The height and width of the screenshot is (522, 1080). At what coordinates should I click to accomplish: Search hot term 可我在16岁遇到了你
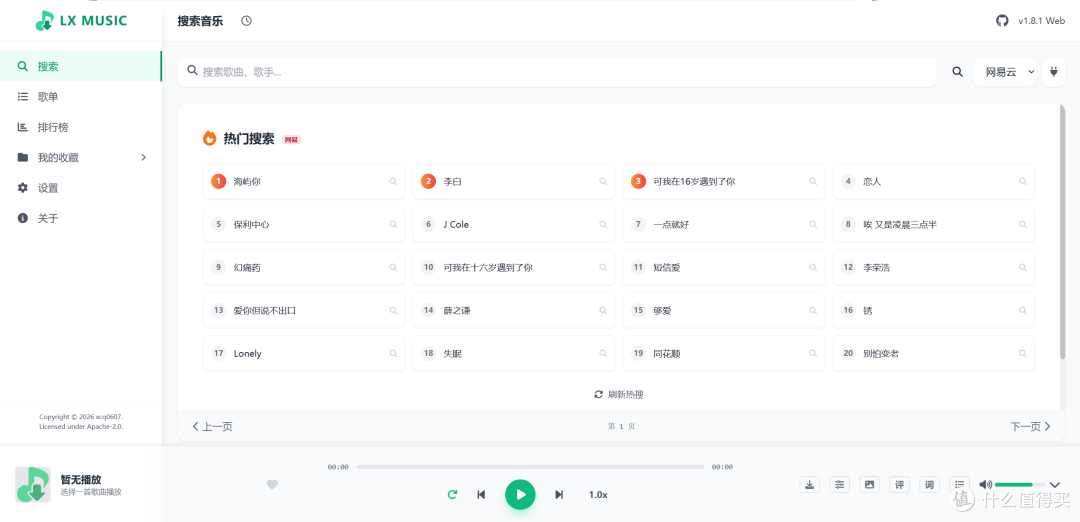pyautogui.click(x=723, y=182)
